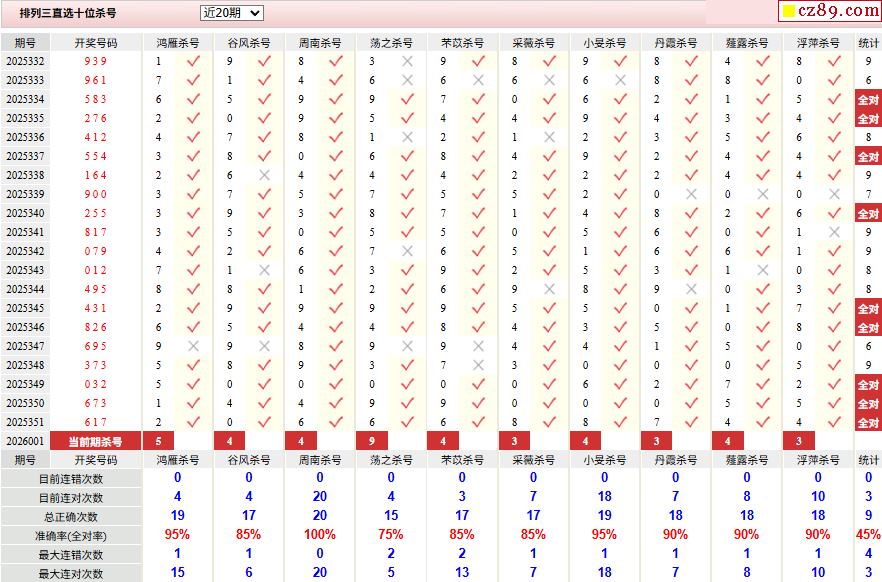Screen dimensions: 882x582
Task: Click the 最大连错次数 row label
Action: point(71,555)
